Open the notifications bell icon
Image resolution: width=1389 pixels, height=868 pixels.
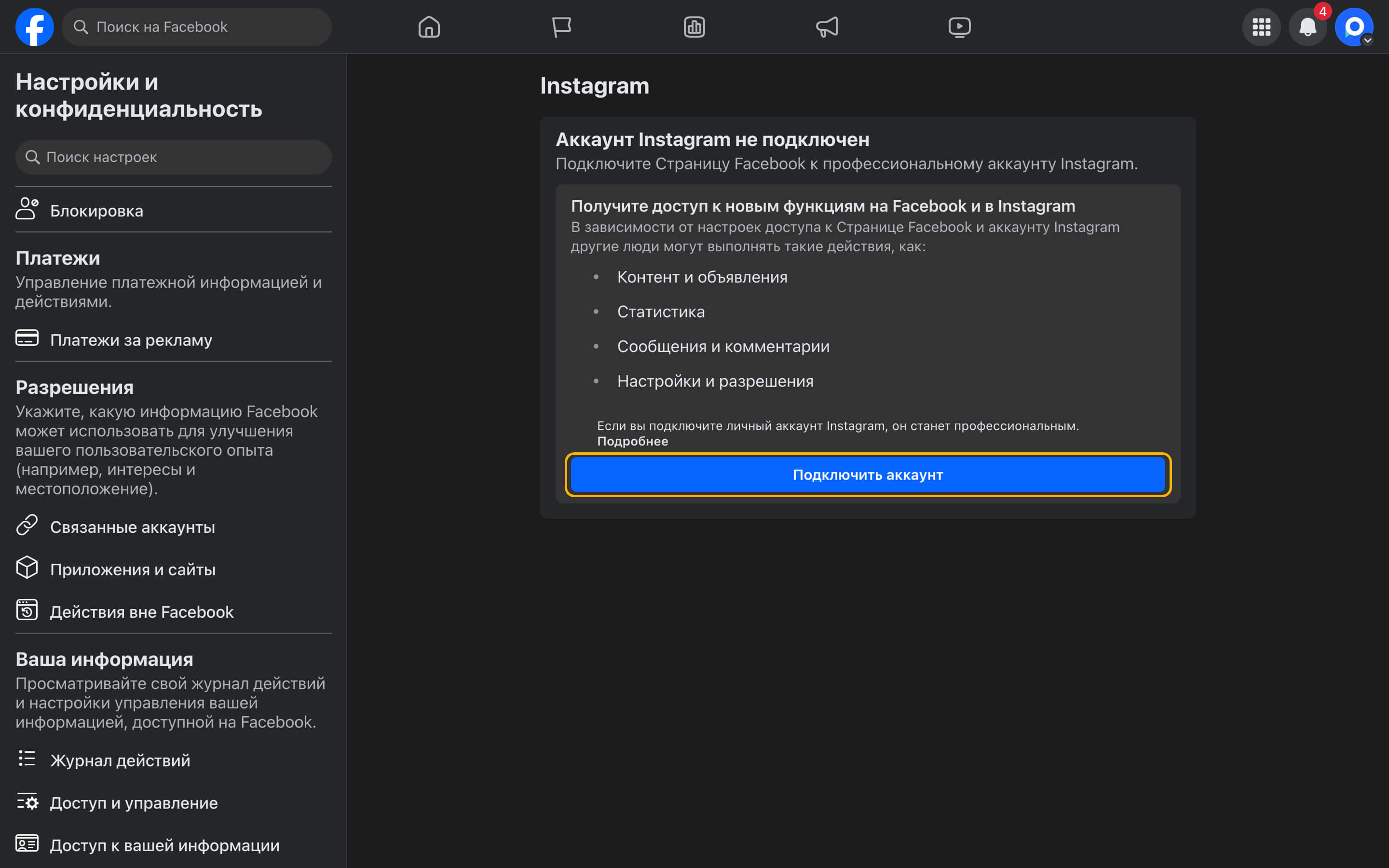1307,27
